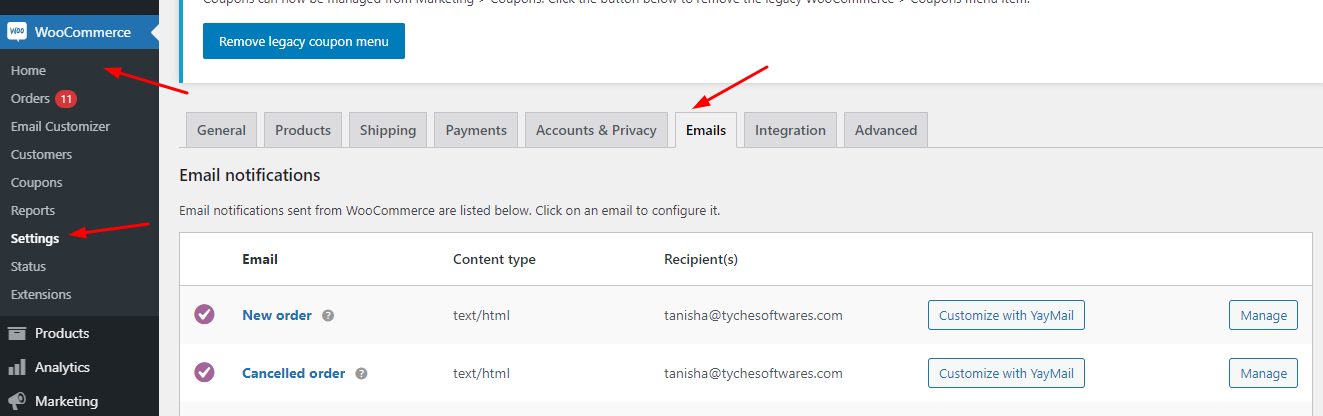Open the Analytics bar chart icon
Image resolution: width=1323 pixels, height=416 pixels.
click(x=16, y=367)
